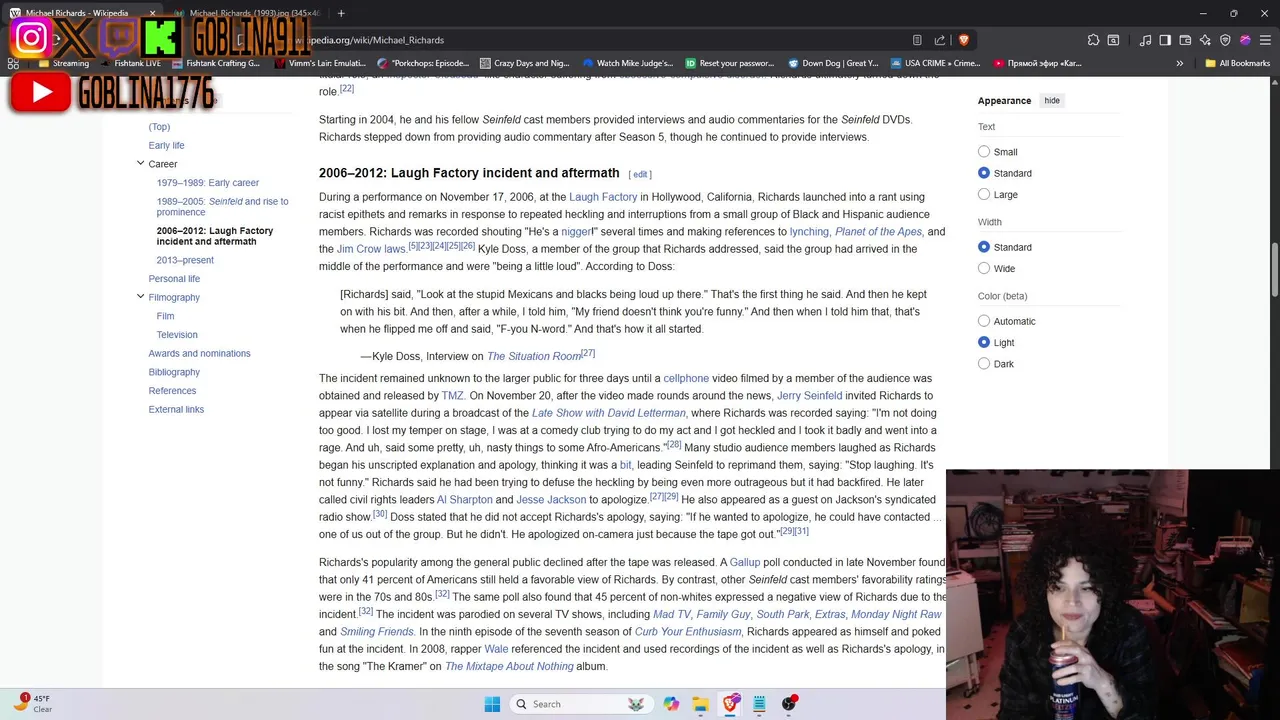Click the Brave Shields lion icon
This screenshot has height=720, width=1280.
[964, 40]
